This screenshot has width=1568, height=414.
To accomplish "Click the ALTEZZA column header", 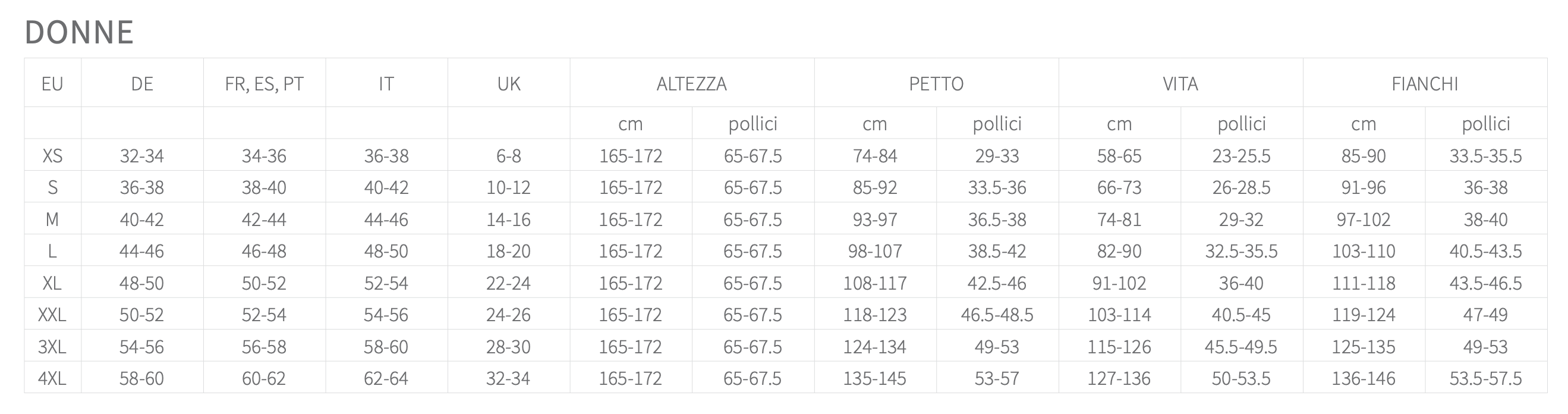I will point(691,83).
